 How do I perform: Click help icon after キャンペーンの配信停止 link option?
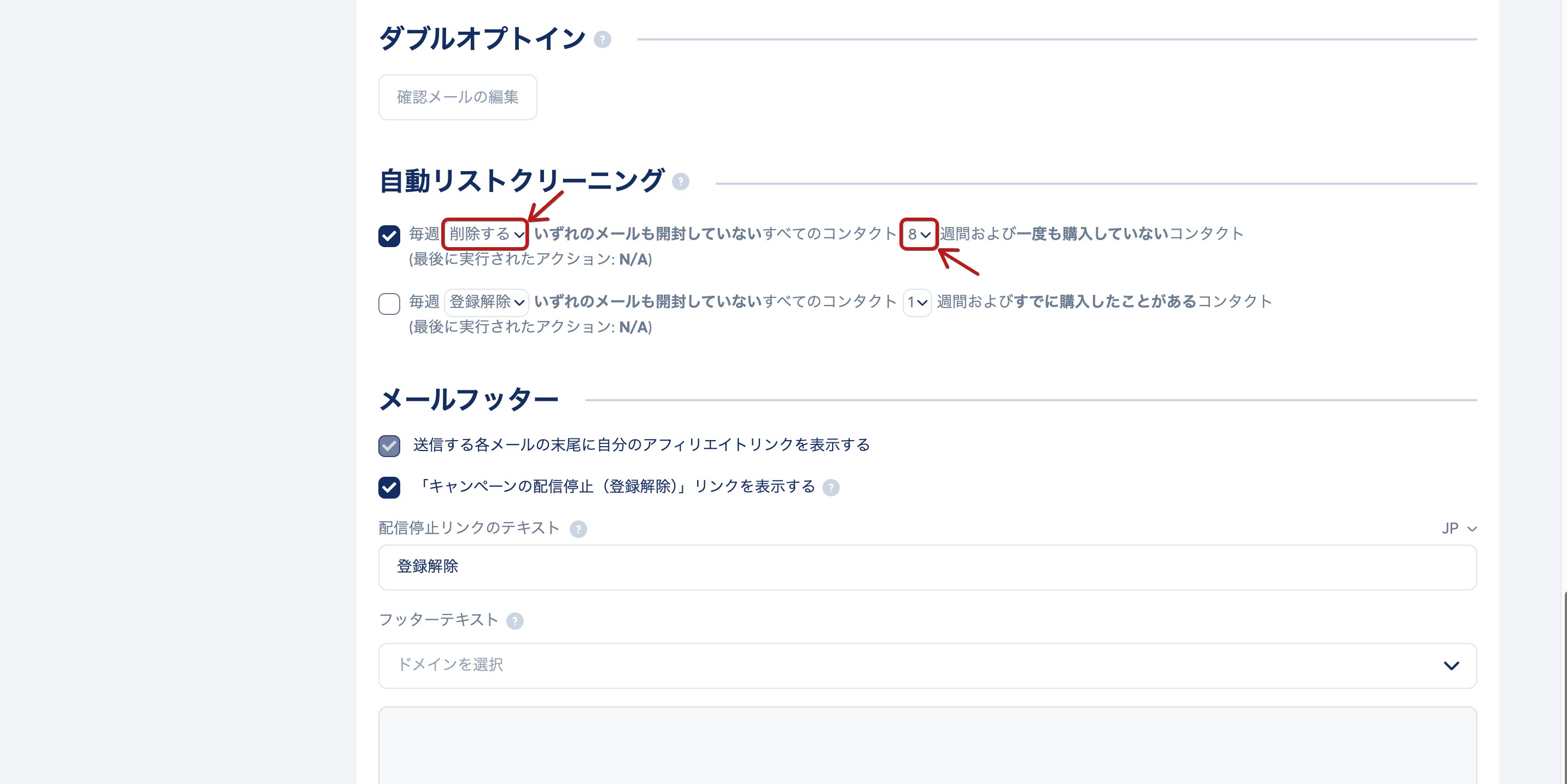(x=831, y=488)
